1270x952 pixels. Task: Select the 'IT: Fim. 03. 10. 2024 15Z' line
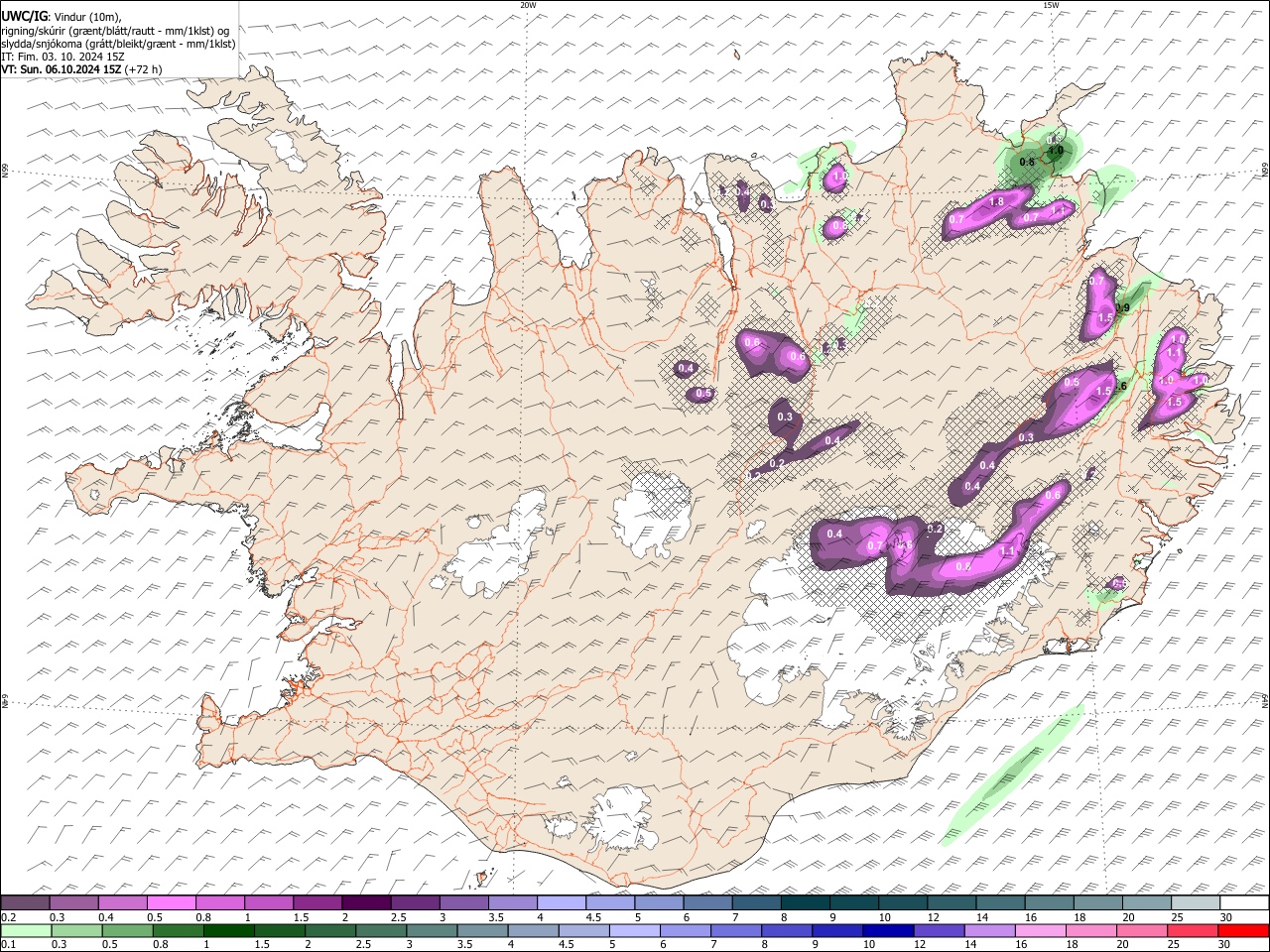63,57
